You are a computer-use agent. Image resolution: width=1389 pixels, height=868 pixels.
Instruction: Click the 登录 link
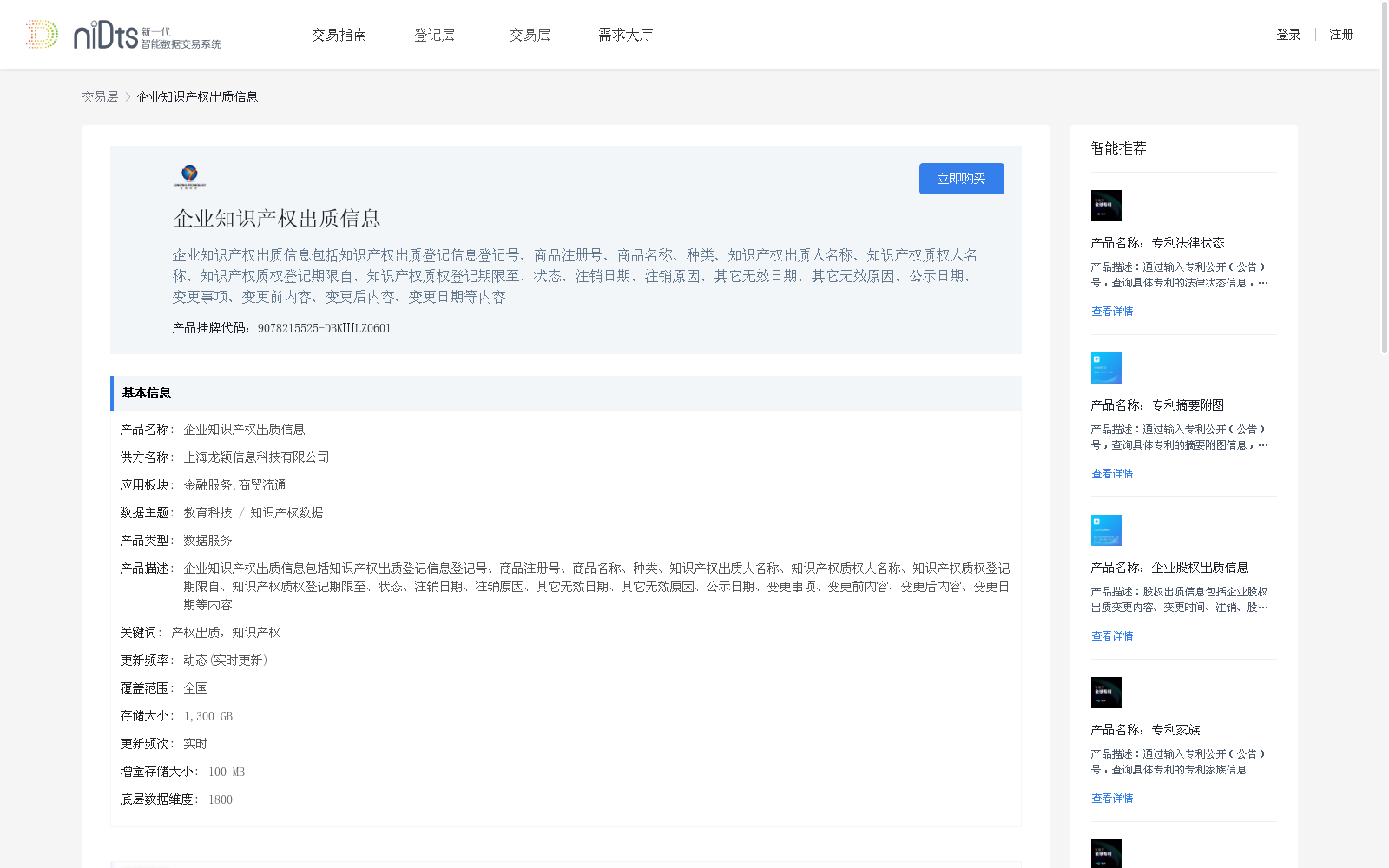pos(1288,35)
